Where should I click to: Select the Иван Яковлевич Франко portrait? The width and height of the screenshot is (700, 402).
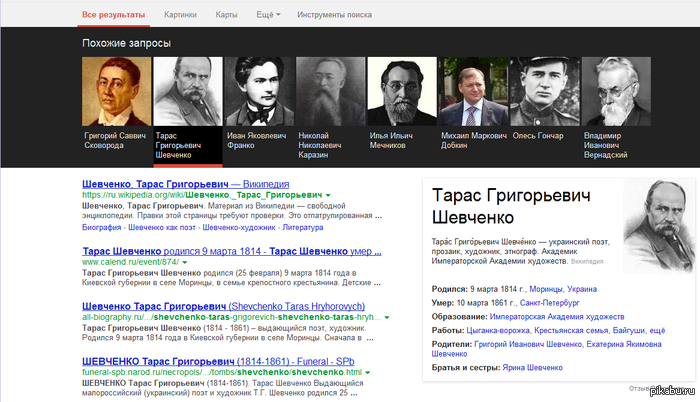(x=259, y=91)
